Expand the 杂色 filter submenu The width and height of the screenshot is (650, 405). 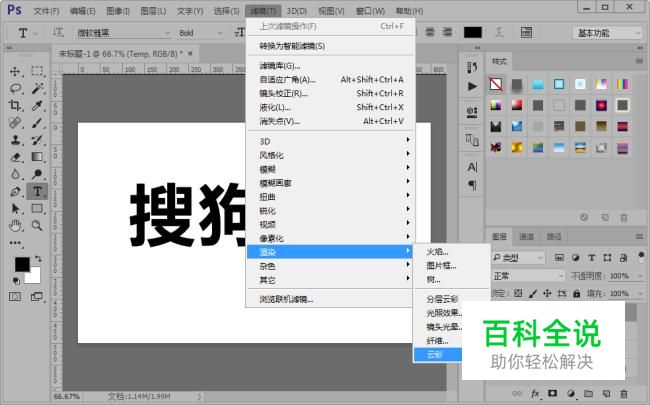[x=330, y=266]
